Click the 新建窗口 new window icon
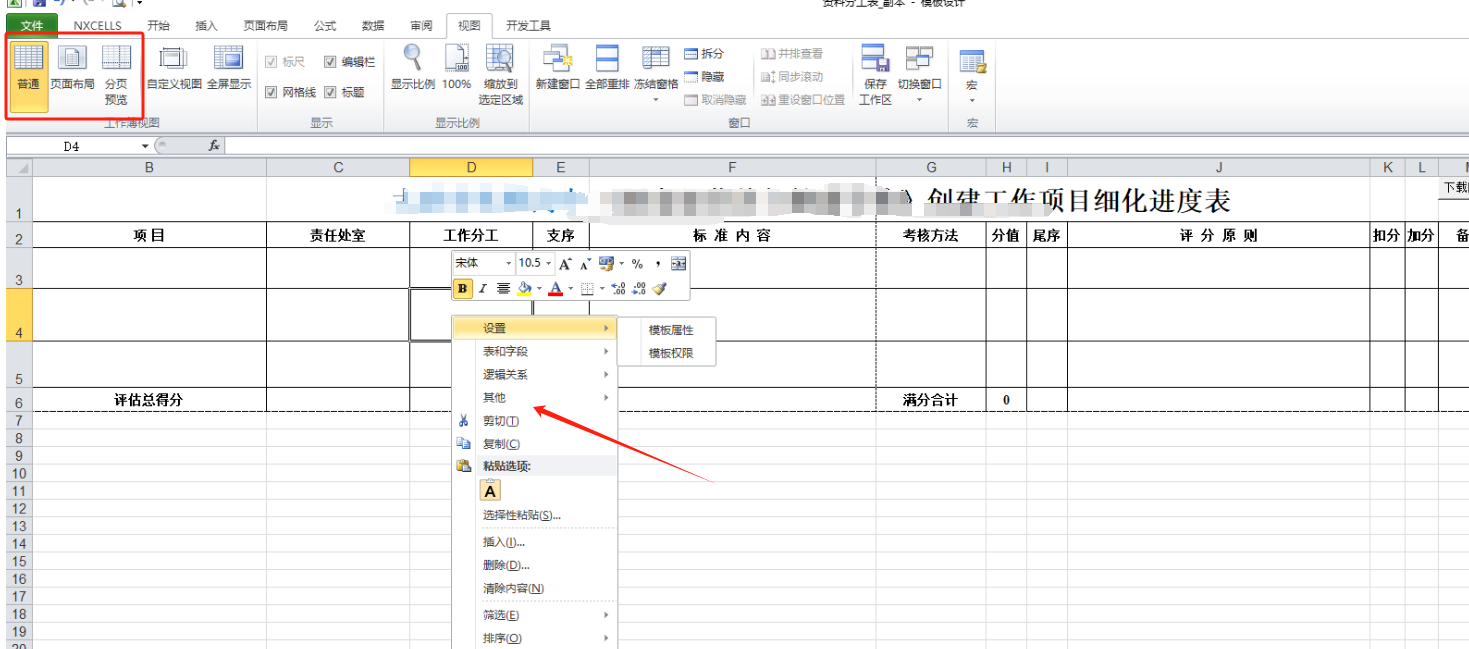Image resolution: width=1469 pixels, height=649 pixels. pos(557,68)
